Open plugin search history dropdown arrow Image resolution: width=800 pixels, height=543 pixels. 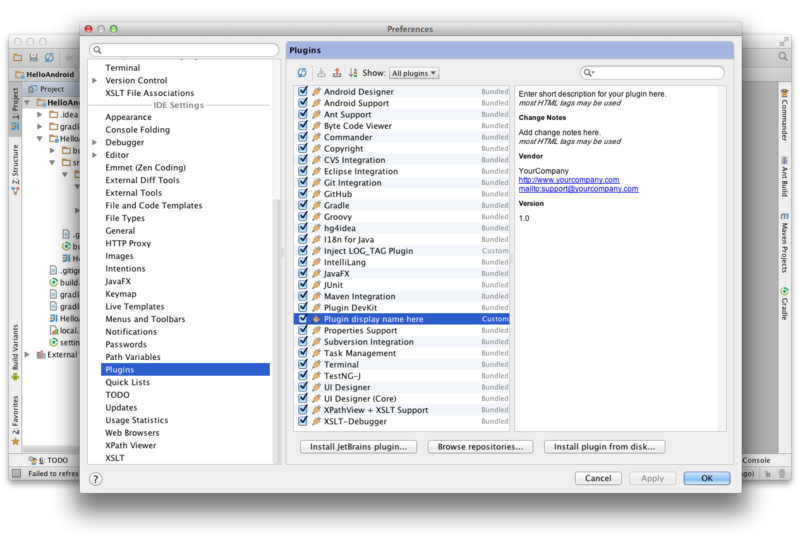click(593, 73)
